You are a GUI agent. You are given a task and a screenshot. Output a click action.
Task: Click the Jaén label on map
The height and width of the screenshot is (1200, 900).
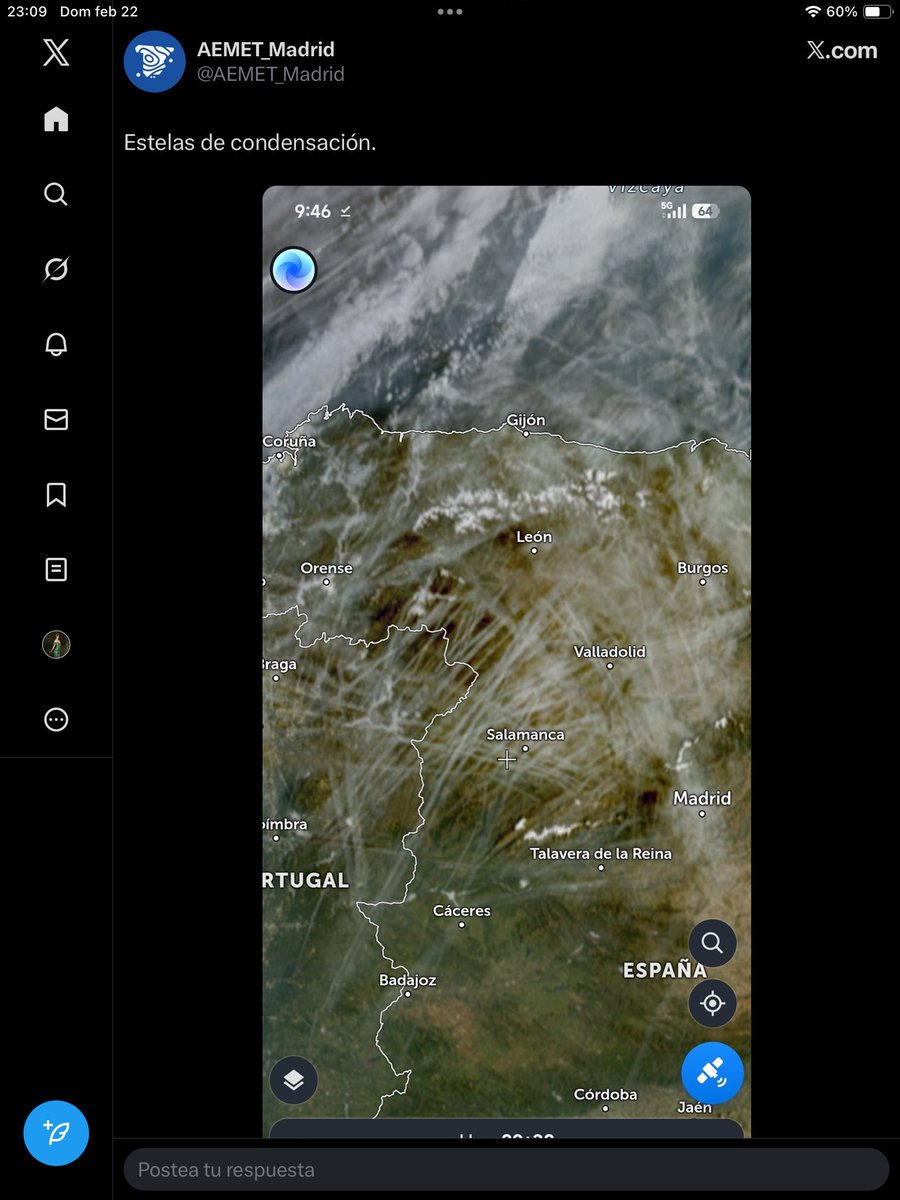point(695,1107)
